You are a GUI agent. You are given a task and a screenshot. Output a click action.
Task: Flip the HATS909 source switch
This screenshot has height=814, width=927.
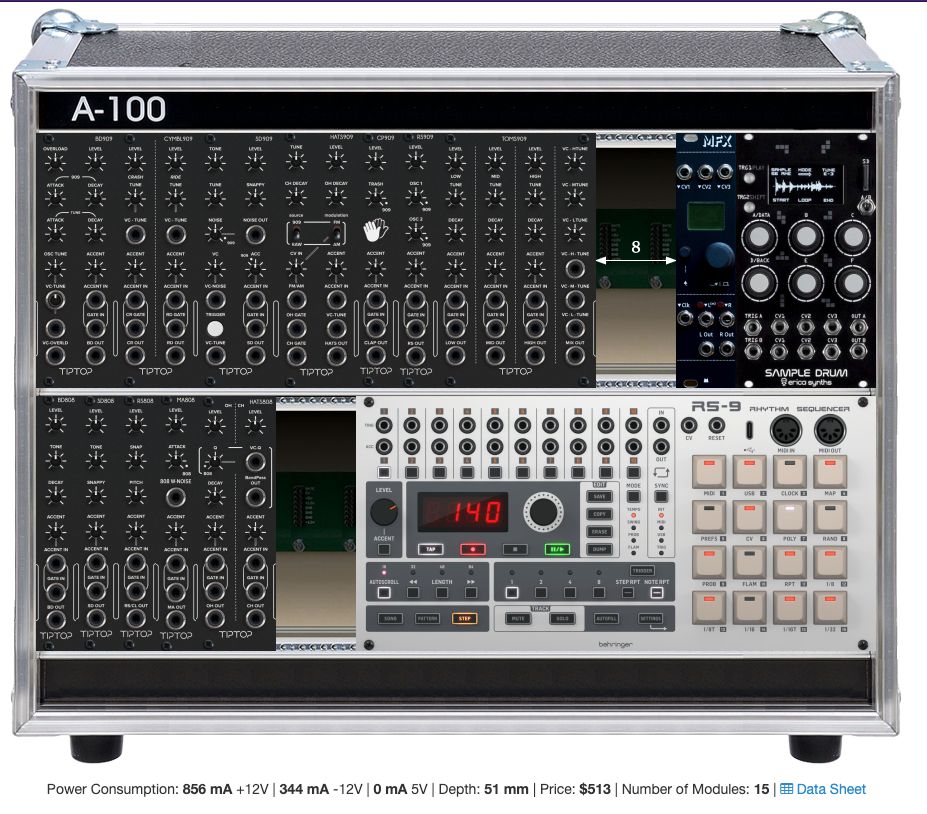(296, 234)
